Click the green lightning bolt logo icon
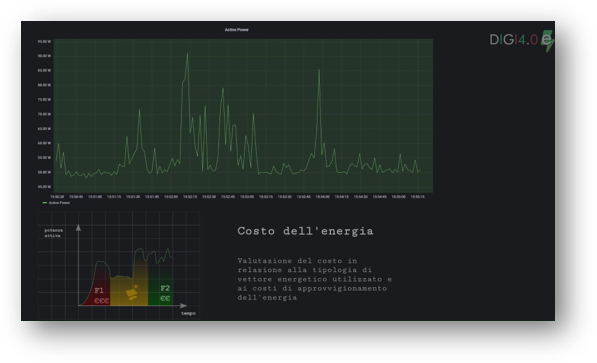597x363 pixels. pos(548,41)
